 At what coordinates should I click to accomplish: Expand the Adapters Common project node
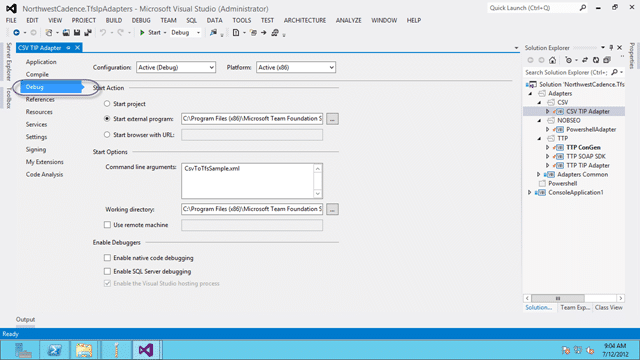point(539,174)
